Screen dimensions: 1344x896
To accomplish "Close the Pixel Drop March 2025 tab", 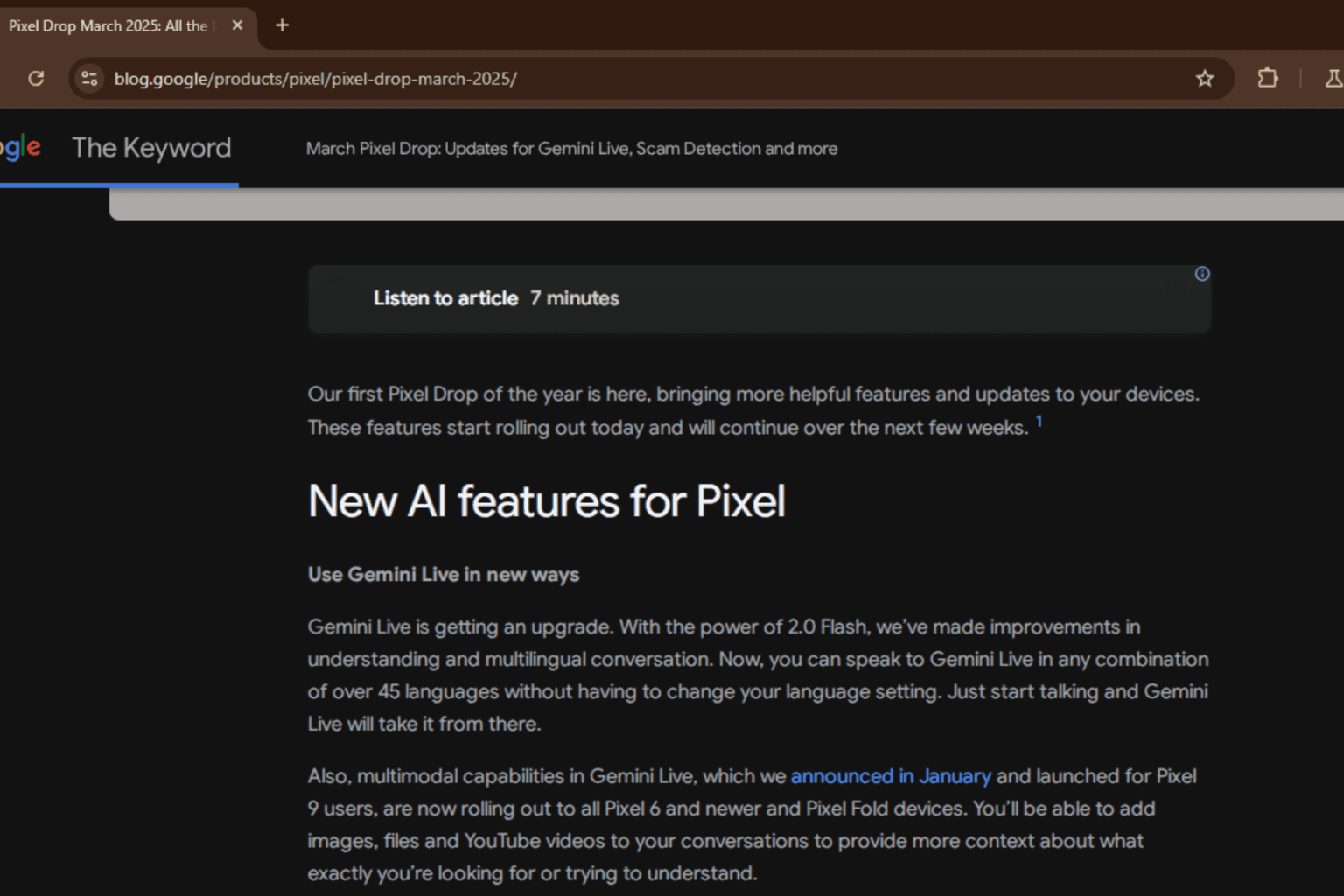I will click(237, 25).
